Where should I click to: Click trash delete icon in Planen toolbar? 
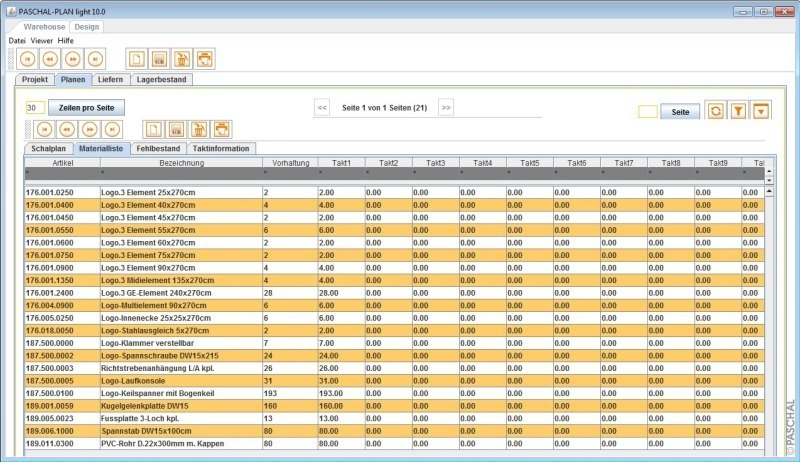[199, 130]
